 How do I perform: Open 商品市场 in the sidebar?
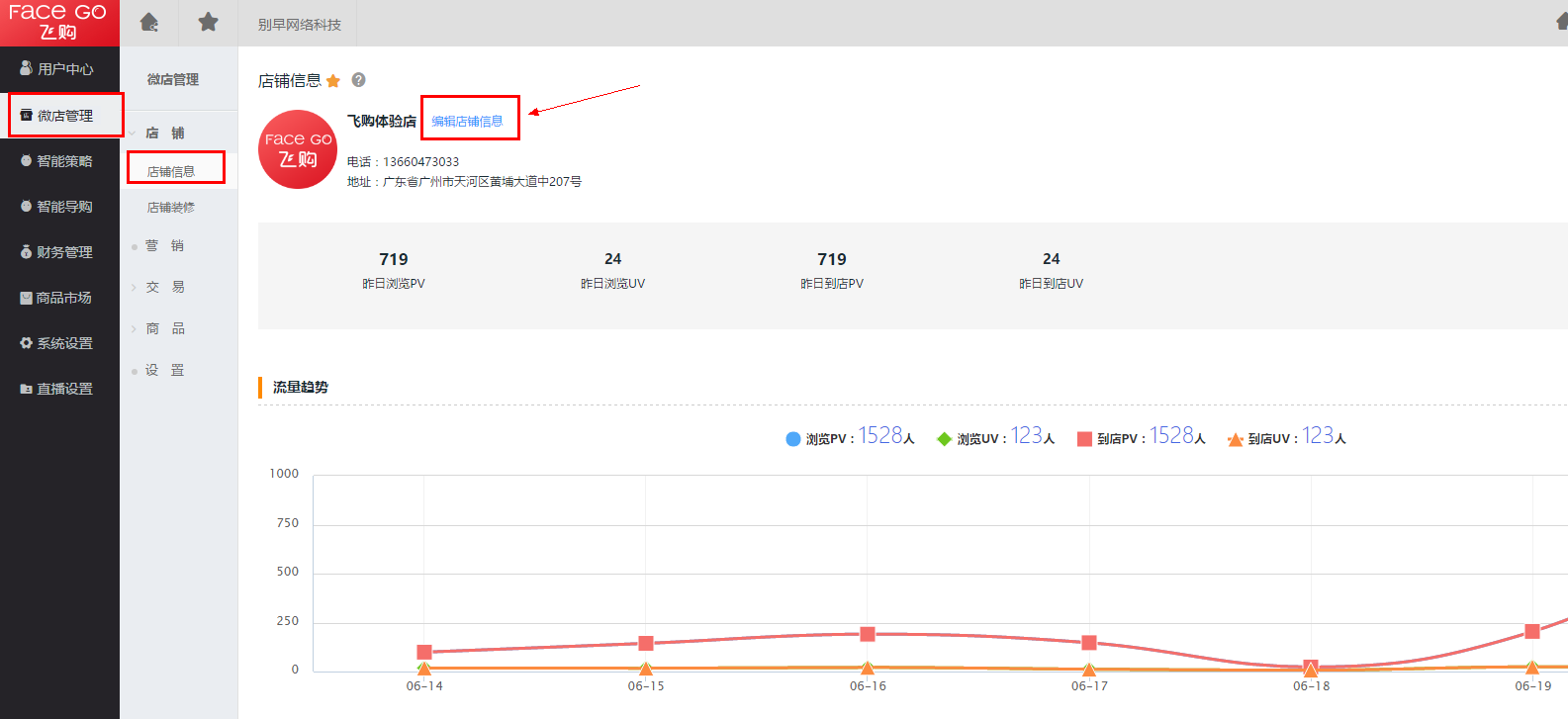(x=57, y=298)
